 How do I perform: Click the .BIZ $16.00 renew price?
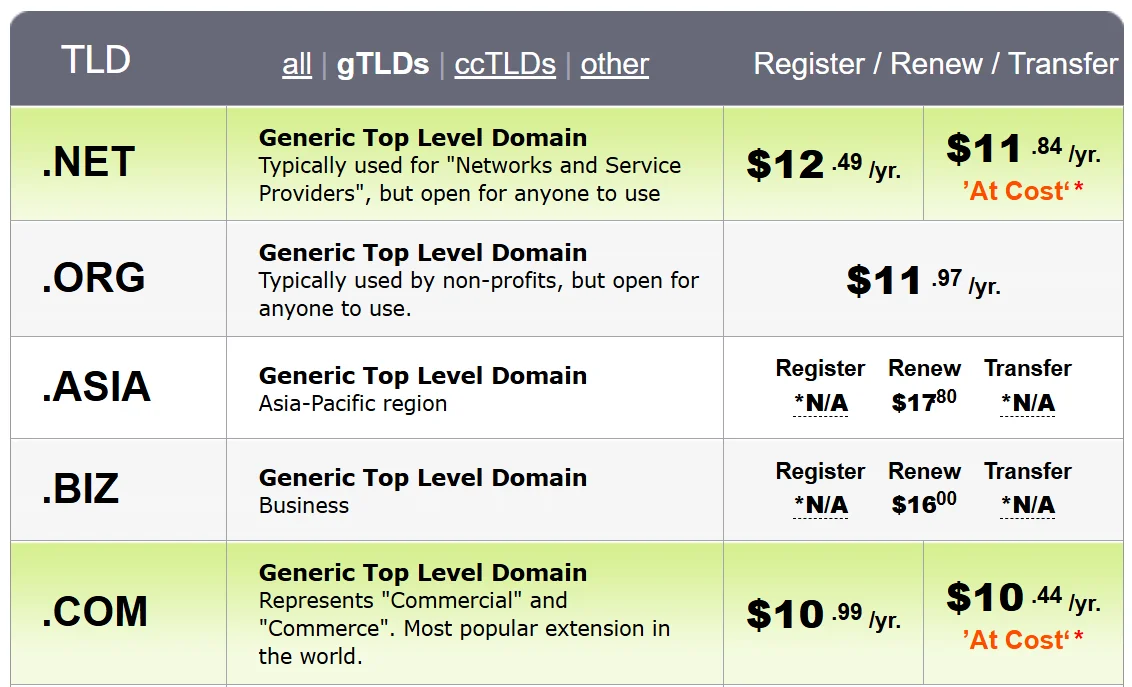(x=924, y=504)
